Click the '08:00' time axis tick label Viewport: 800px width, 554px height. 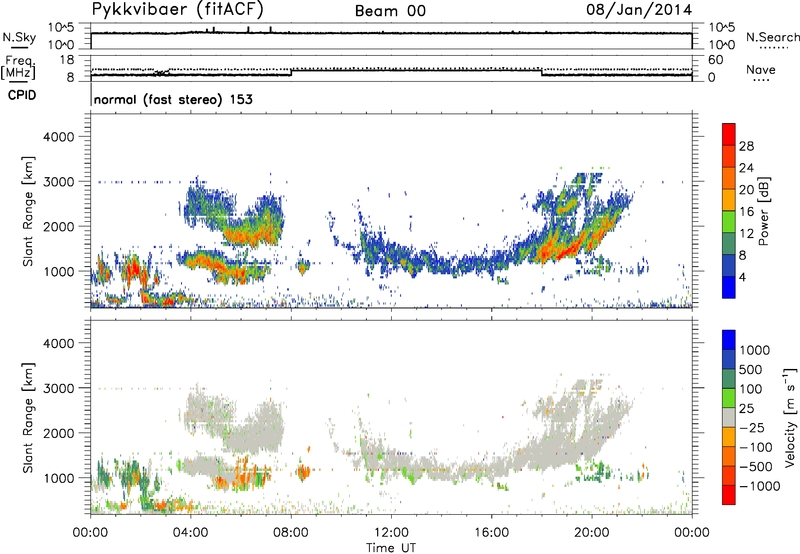[290, 533]
